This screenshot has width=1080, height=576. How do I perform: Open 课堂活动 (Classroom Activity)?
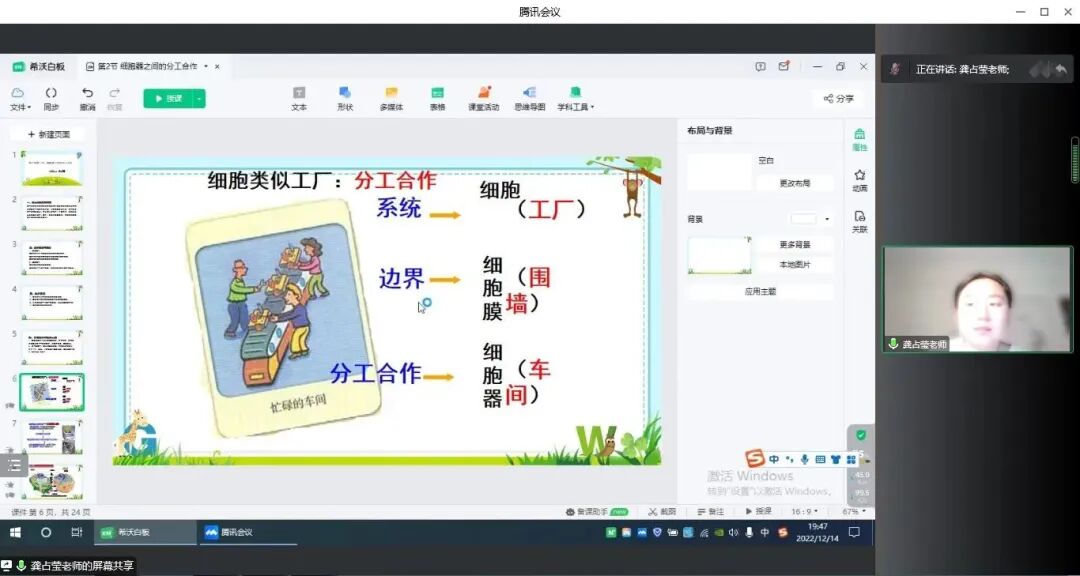point(484,99)
